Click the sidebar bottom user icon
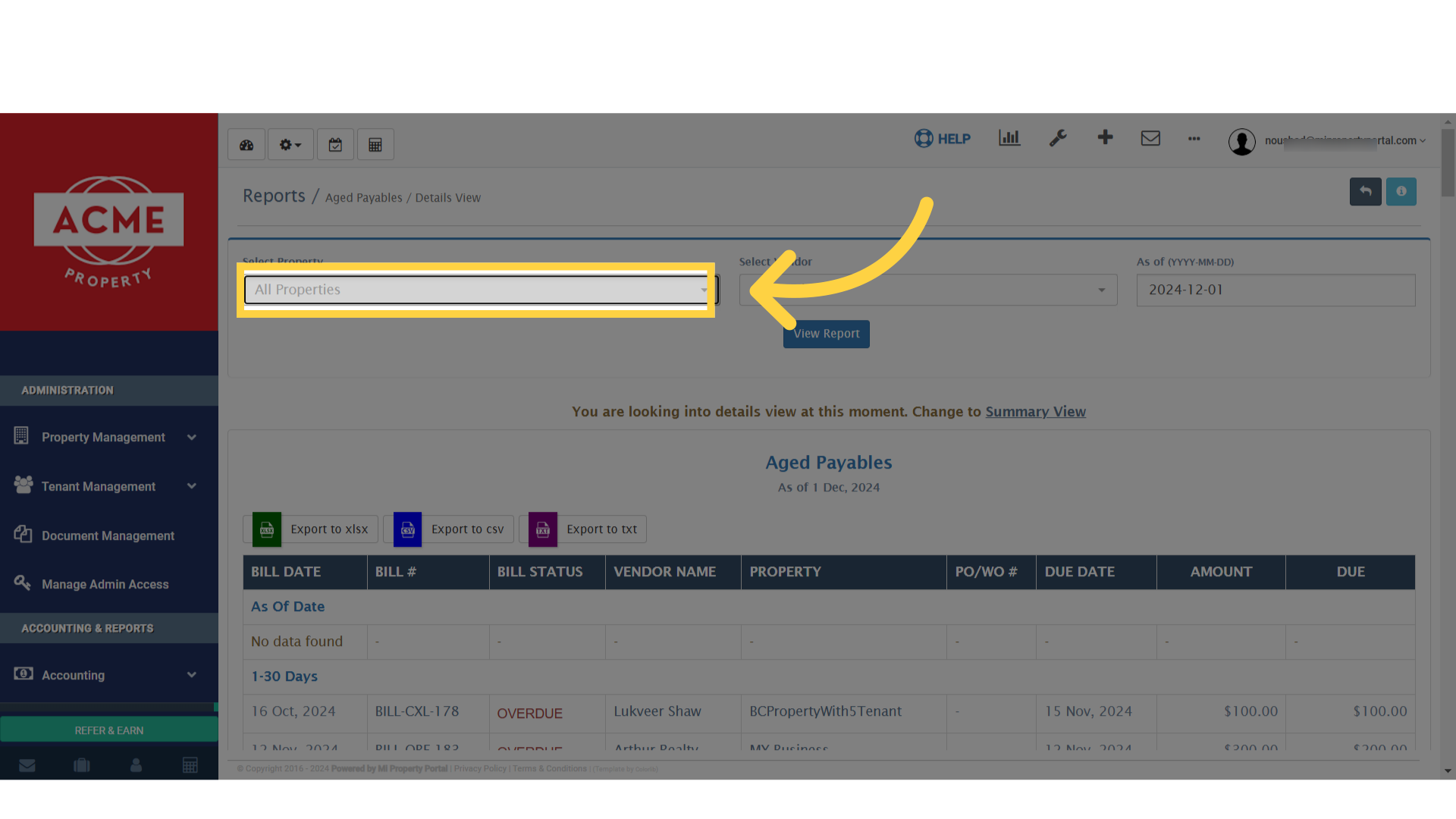Screen dimensions: 1456x819 pyautogui.click(x=136, y=765)
